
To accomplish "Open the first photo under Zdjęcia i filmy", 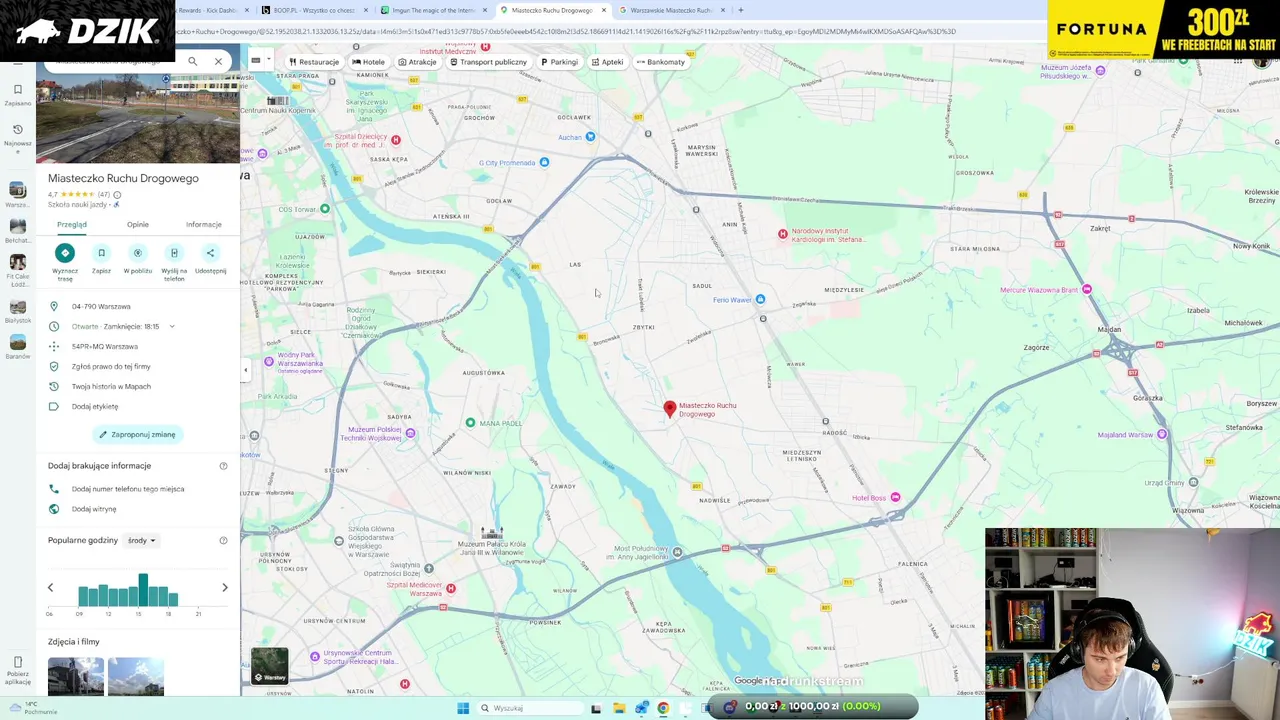I will tap(76, 676).
